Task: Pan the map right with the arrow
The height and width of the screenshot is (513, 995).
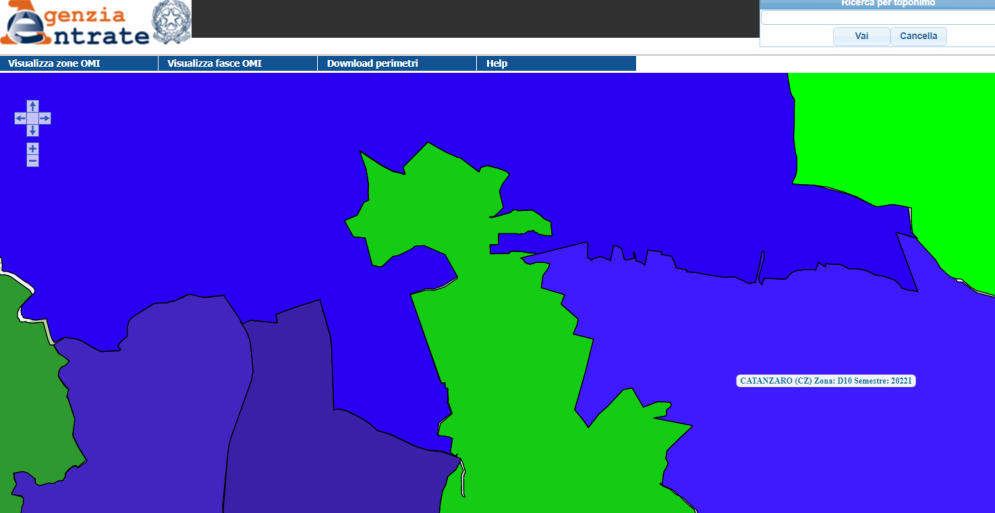Action: click(45, 119)
